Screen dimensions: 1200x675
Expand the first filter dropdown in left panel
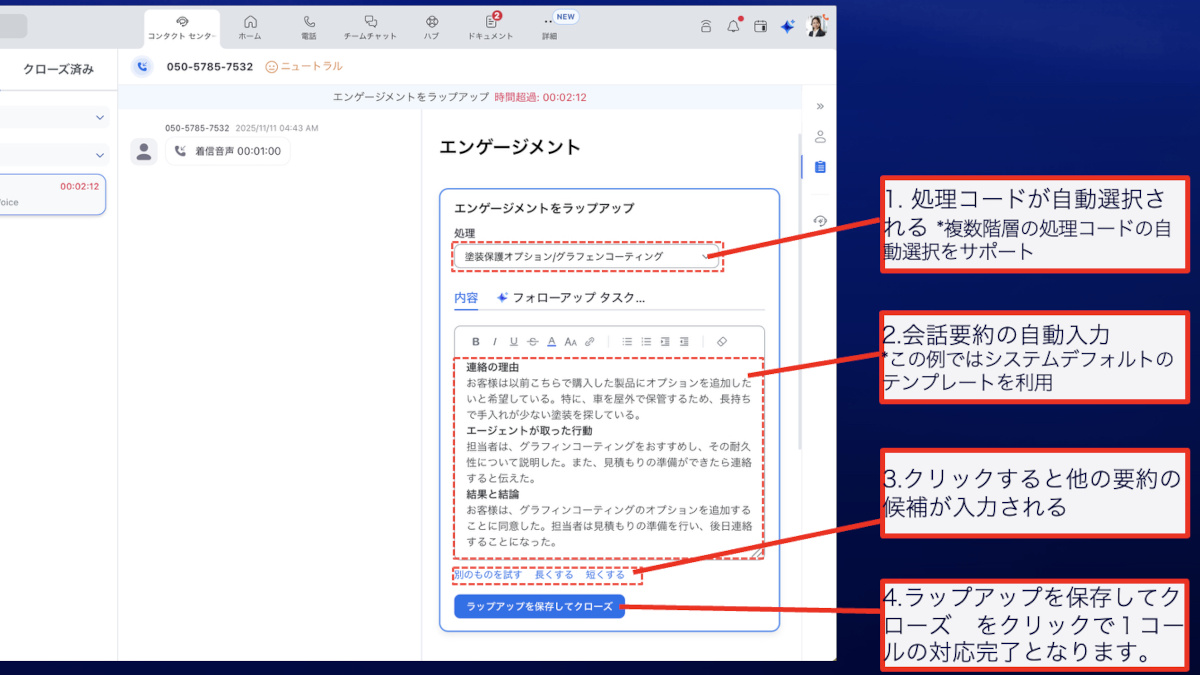click(x=54, y=117)
